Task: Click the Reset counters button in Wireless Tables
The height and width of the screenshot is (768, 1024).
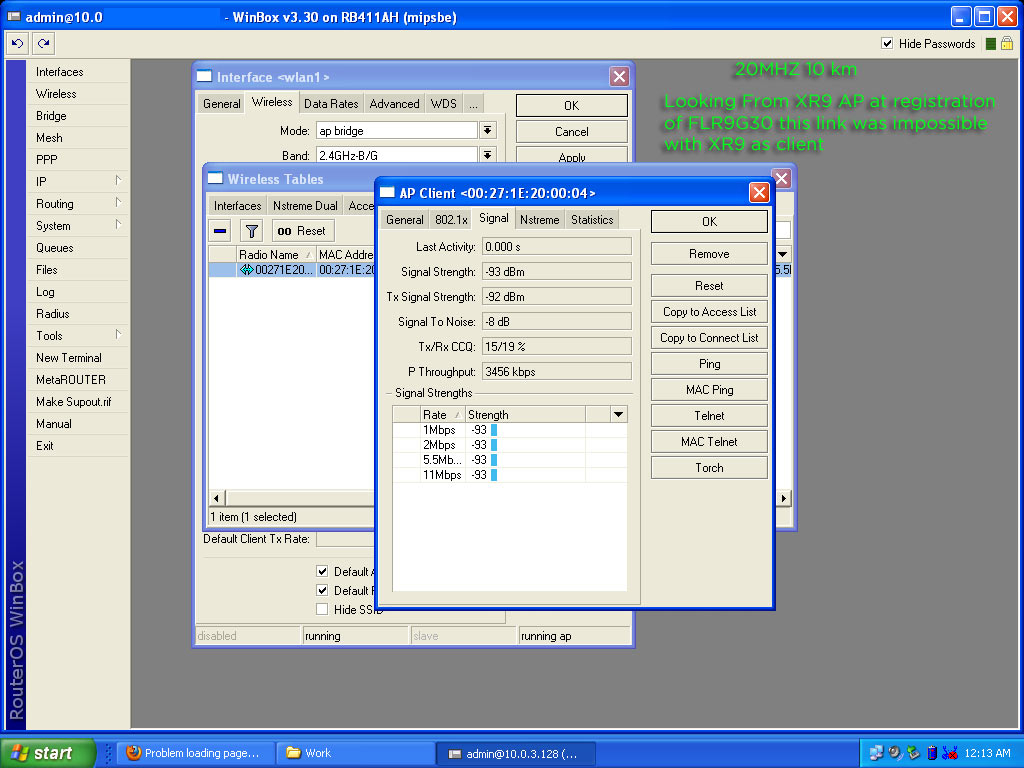Action: (302, 231)
